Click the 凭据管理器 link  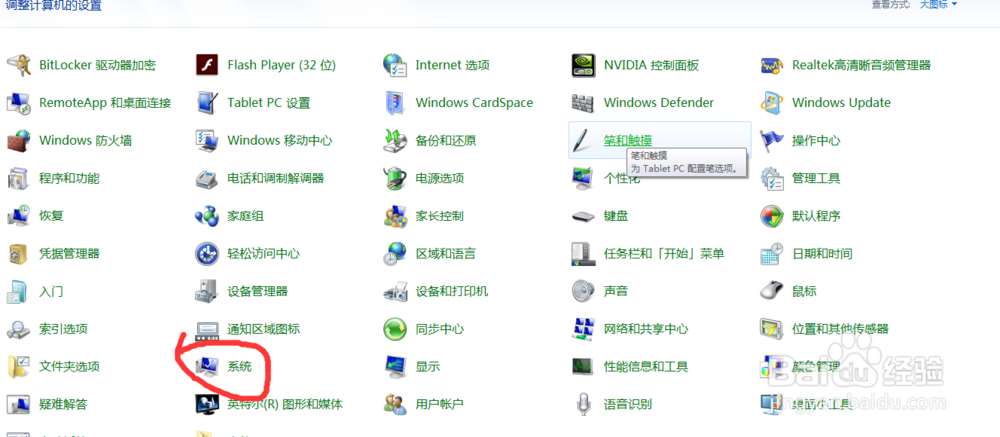tap(70, 253)
